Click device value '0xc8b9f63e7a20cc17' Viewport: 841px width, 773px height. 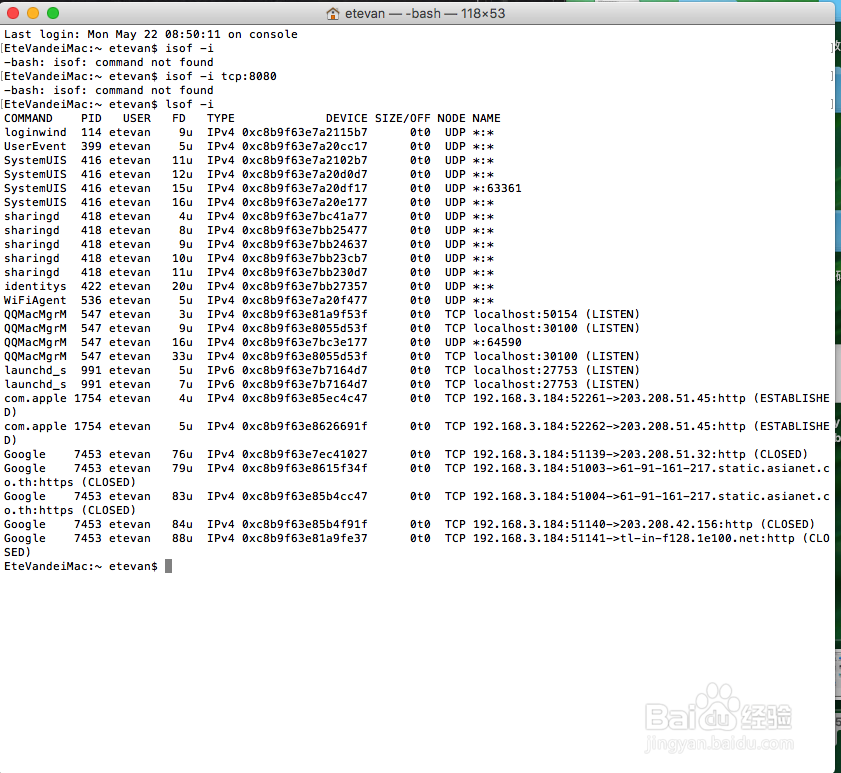click(305, 146)
